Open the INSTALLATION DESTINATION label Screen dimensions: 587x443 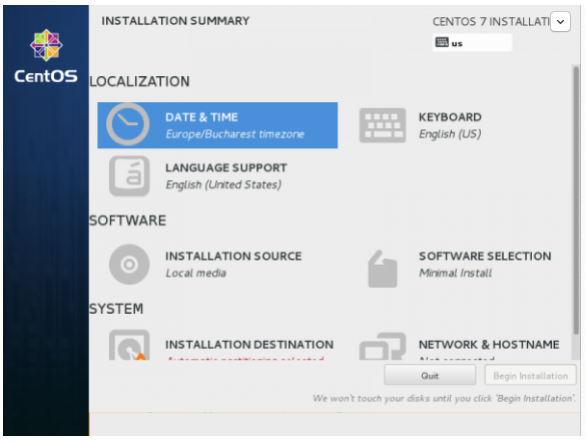249,345
